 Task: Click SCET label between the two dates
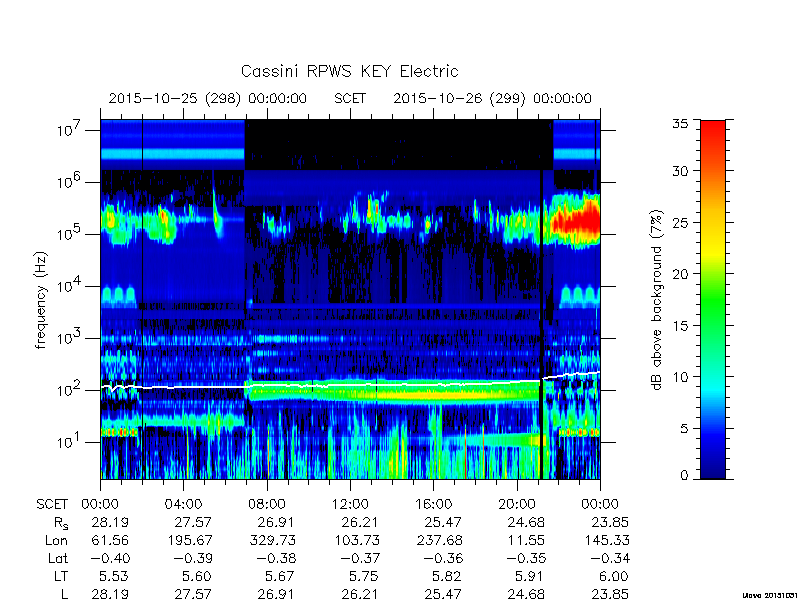(x=350, y=98)
